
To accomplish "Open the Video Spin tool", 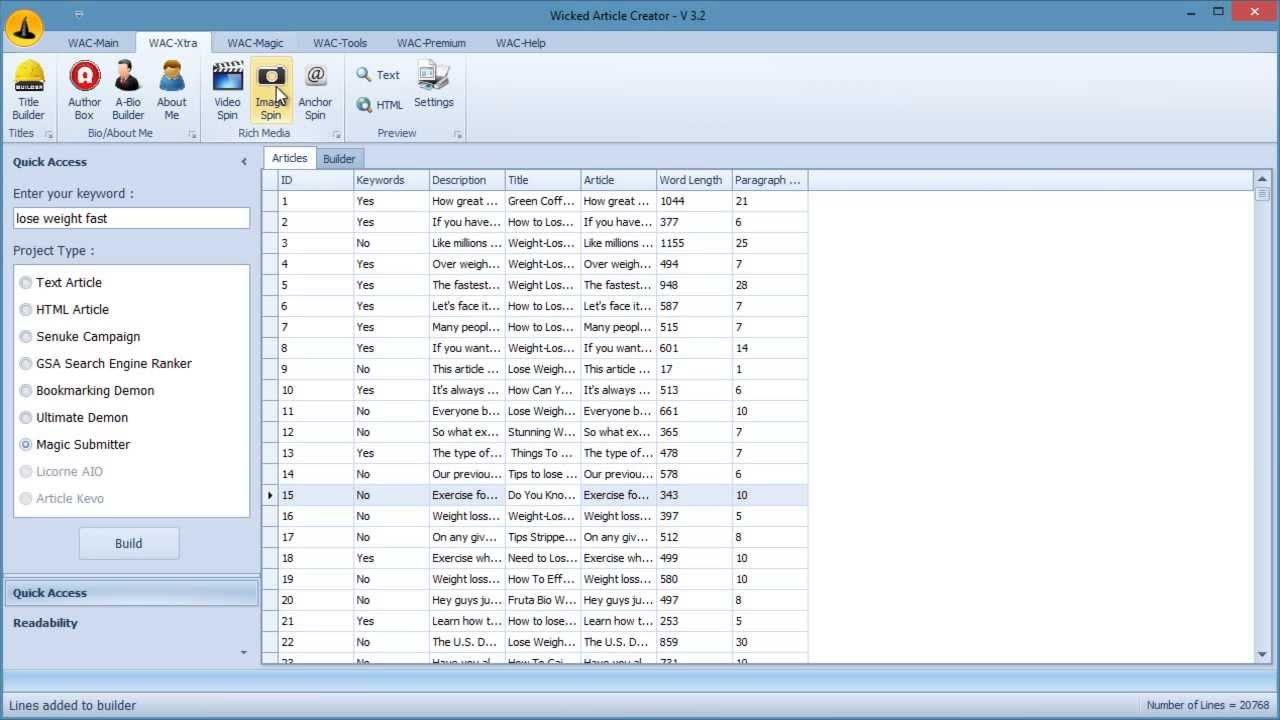I will click(x=227, y=90).
